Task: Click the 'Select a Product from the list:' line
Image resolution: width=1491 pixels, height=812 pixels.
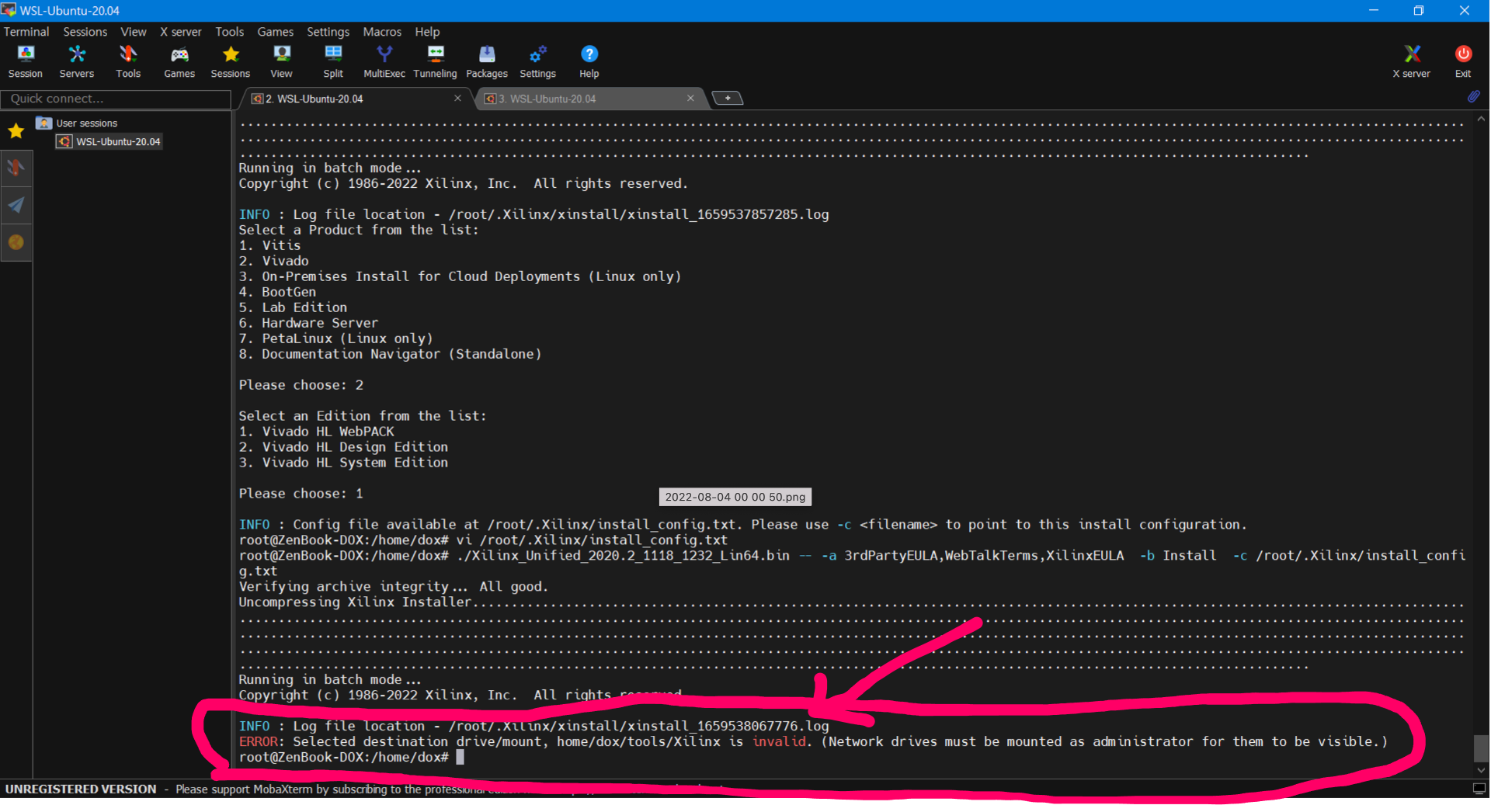Action: tap(359, 230)
